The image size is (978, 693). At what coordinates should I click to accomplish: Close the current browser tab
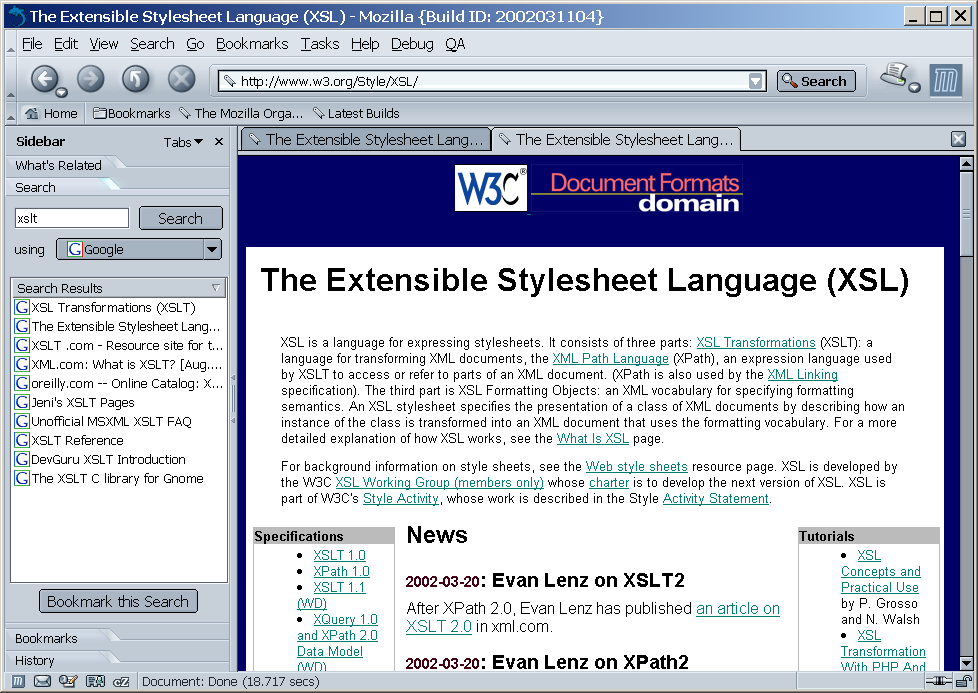pos(959,139)
